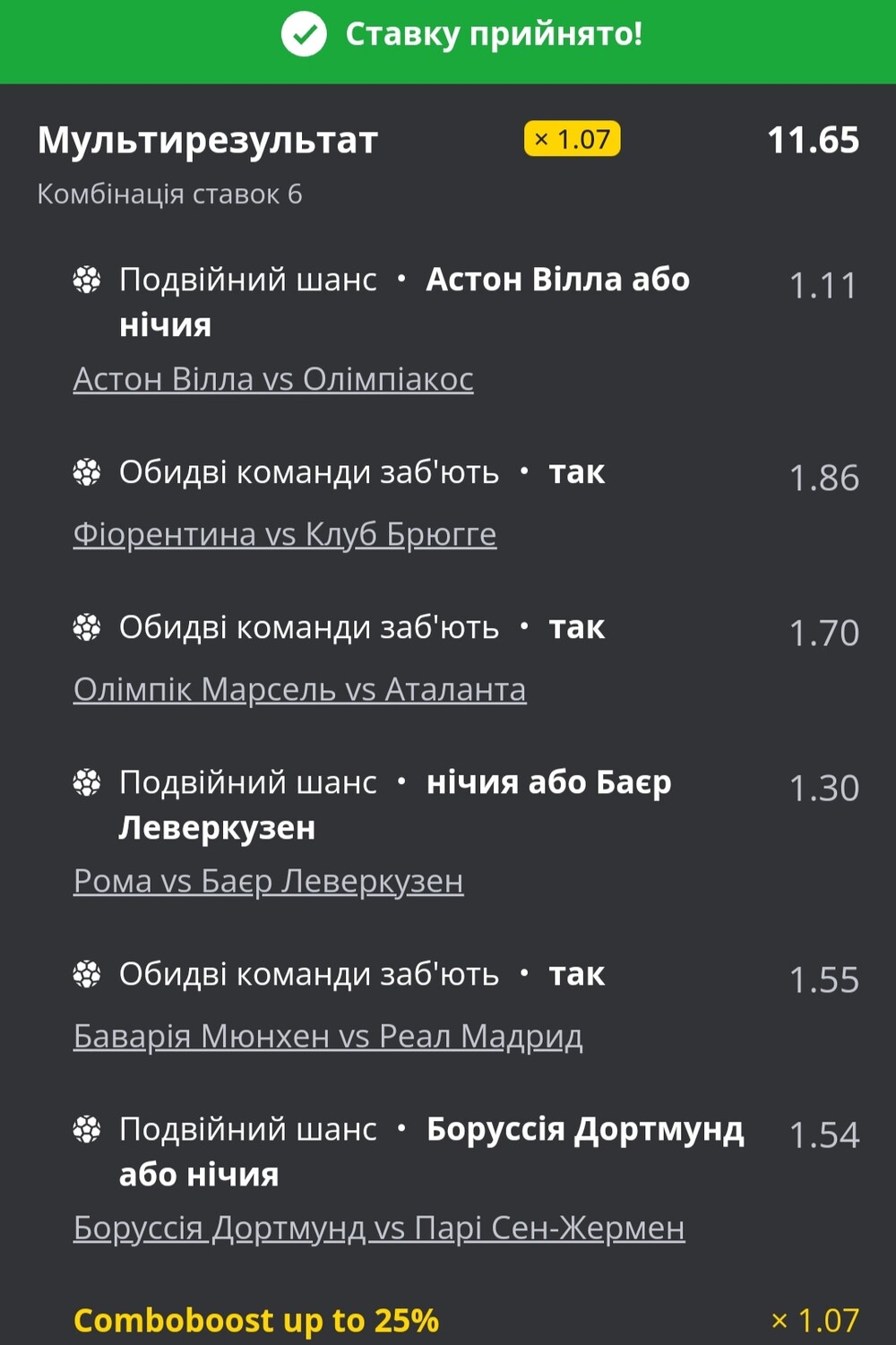
Task: Open Боруссія Дортмунд vs Парі Сен-Жермен link
Action: [x=379, y=1229]
